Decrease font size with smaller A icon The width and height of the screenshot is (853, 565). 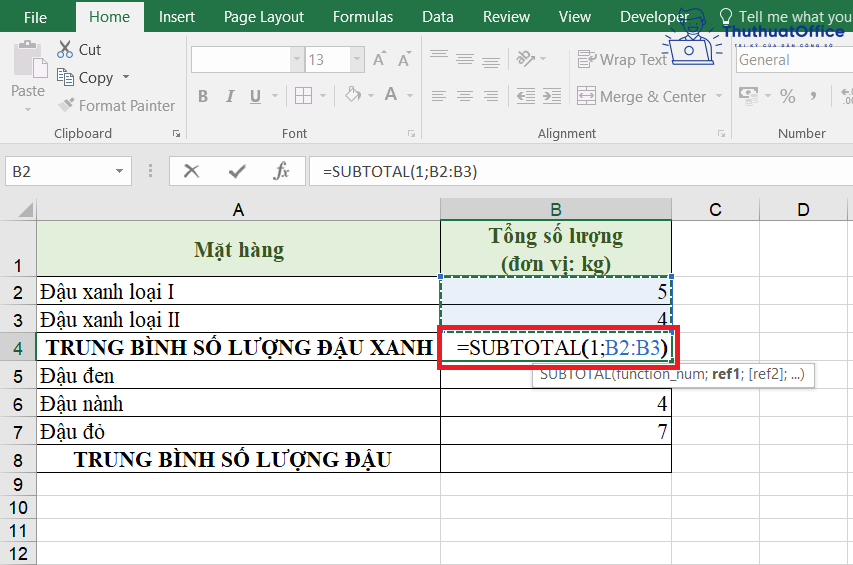pyautogui.click(x=404, y=59)
